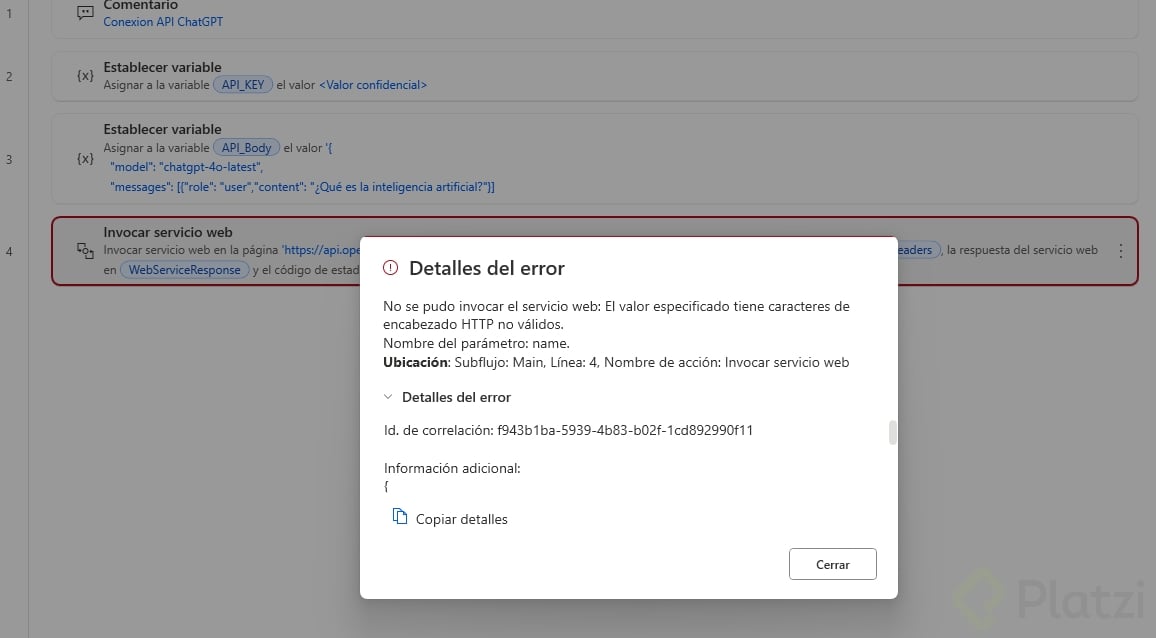
Task: Select the WebServiceResponse variable chip
Action: tap(184, 270)
